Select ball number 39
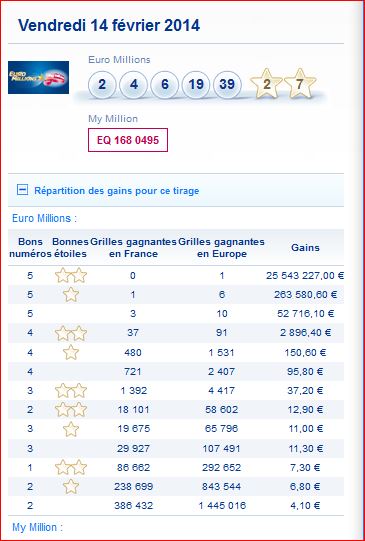The height and width of the screenshot is (541, 365). coord(227,84)
